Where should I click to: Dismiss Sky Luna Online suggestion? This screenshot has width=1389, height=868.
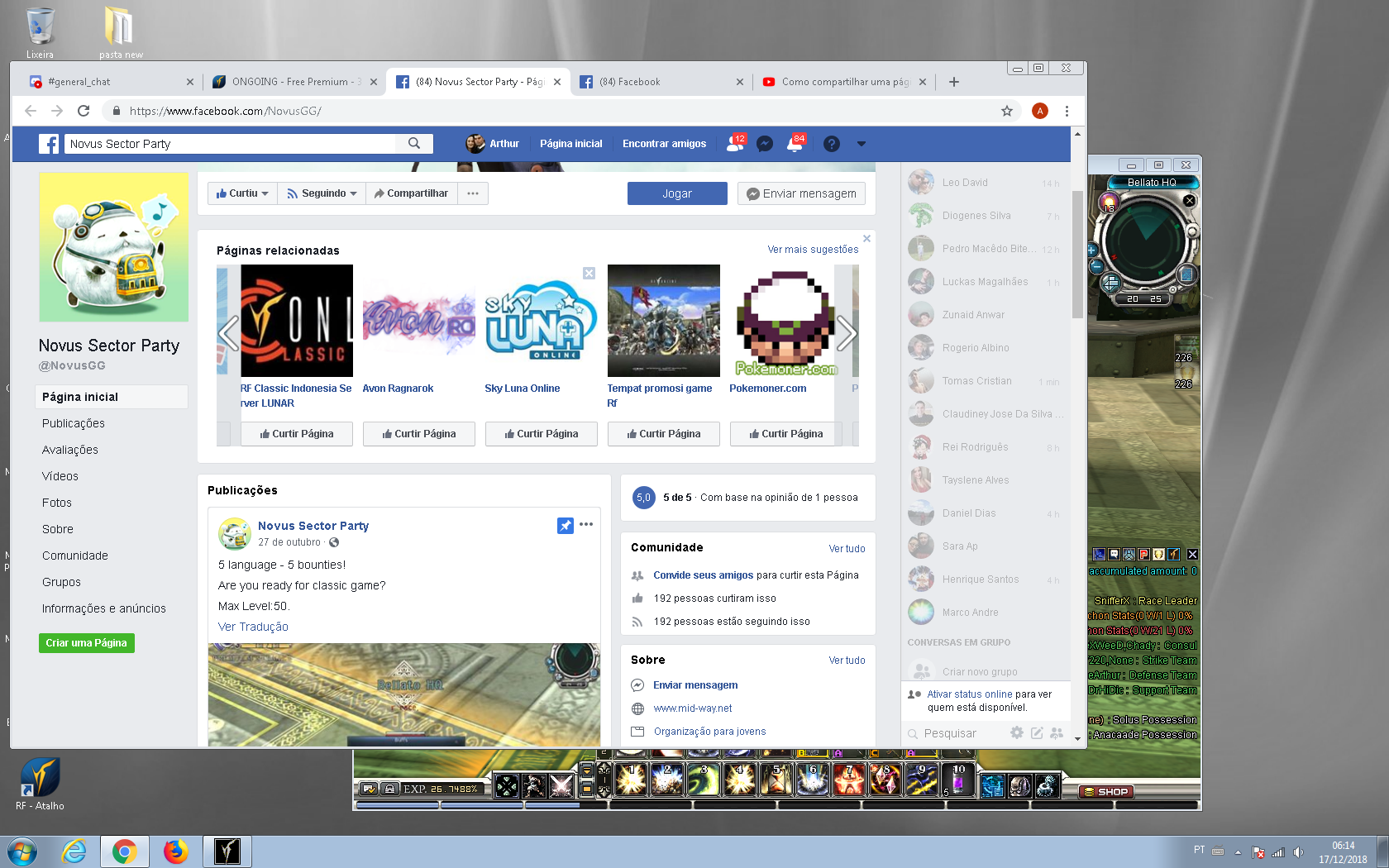589,274
